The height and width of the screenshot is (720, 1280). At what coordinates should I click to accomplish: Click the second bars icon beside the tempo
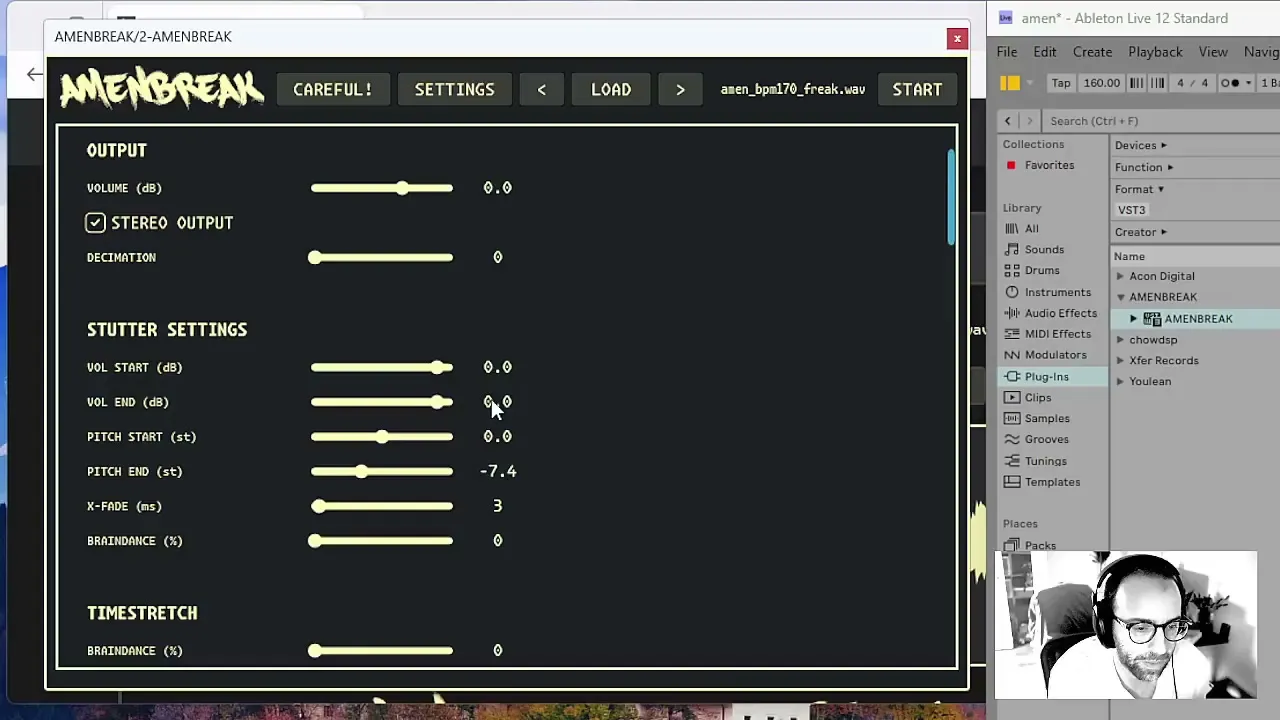[1157, 84]
